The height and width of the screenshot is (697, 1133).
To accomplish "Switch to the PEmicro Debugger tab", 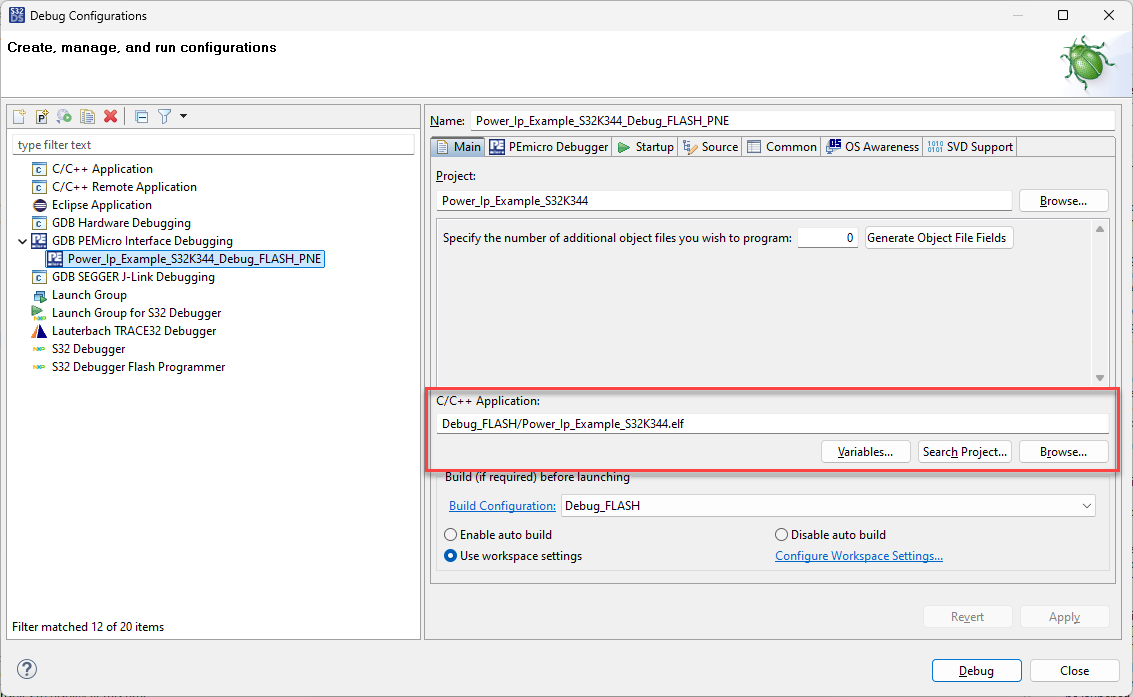I will point(547,146).
